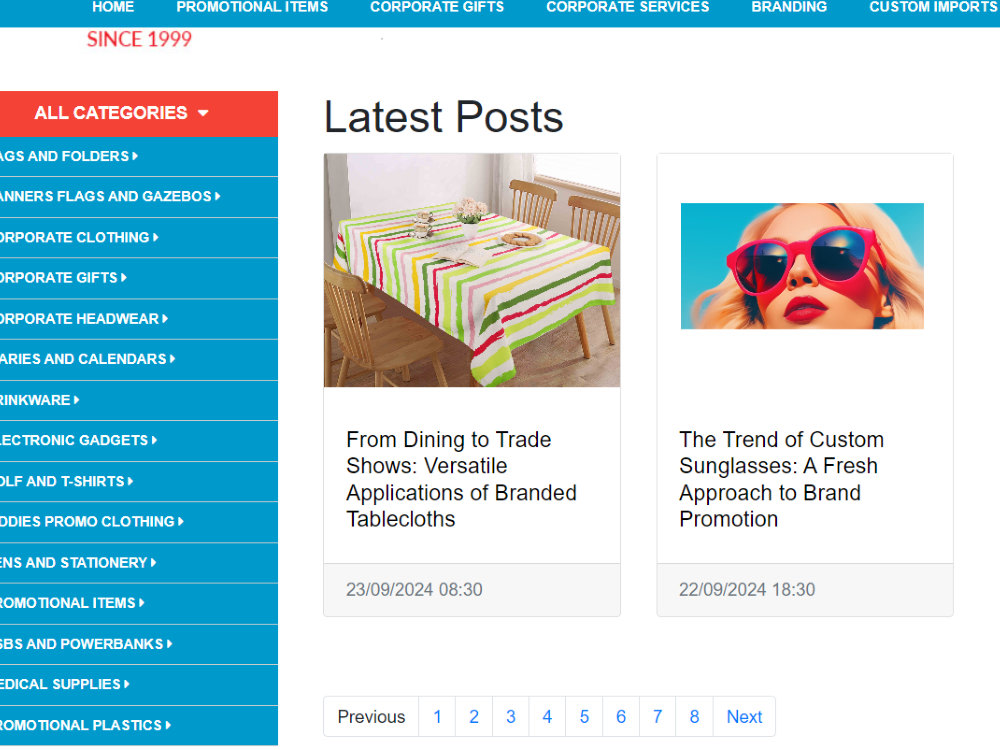The width and height of the screenshot is (1000, 750).
Task: Open the striped tablecloth post image
Action: click(x=472, y=270)
